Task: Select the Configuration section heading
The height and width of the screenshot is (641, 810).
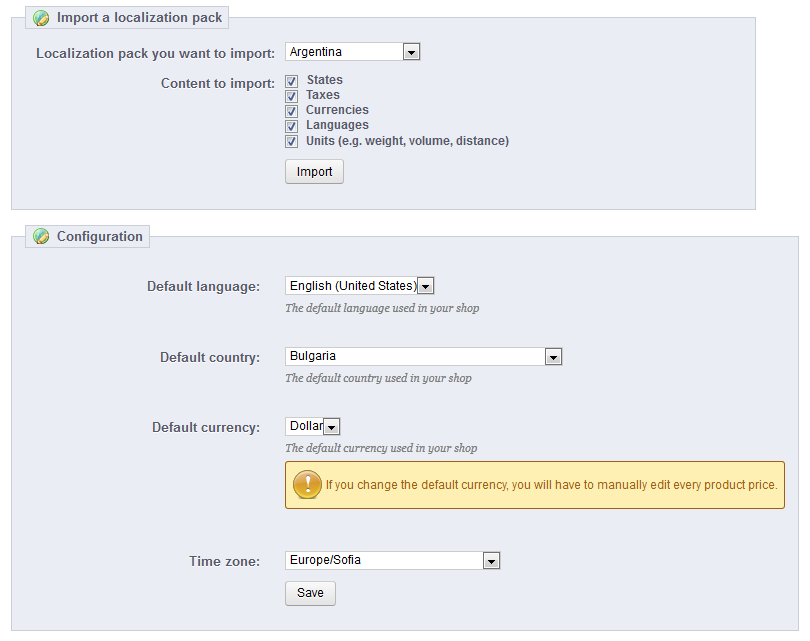Action: (99, 237)
